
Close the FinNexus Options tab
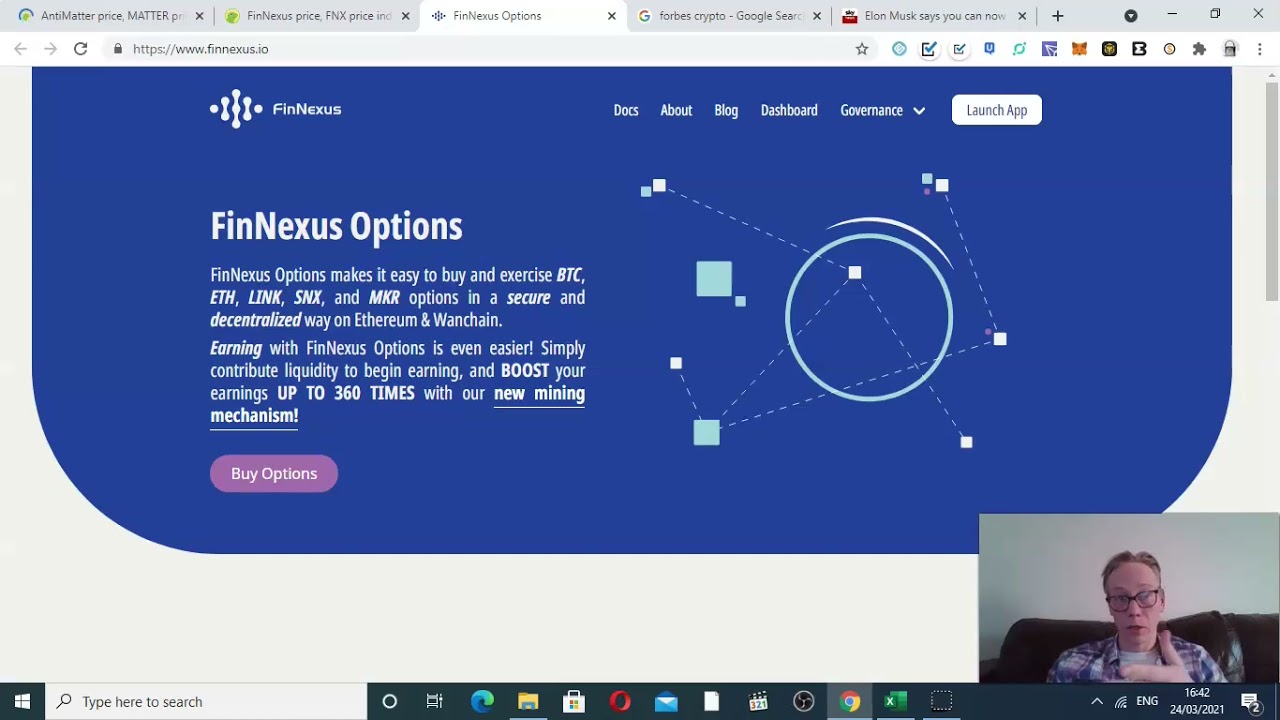(611, 16)
